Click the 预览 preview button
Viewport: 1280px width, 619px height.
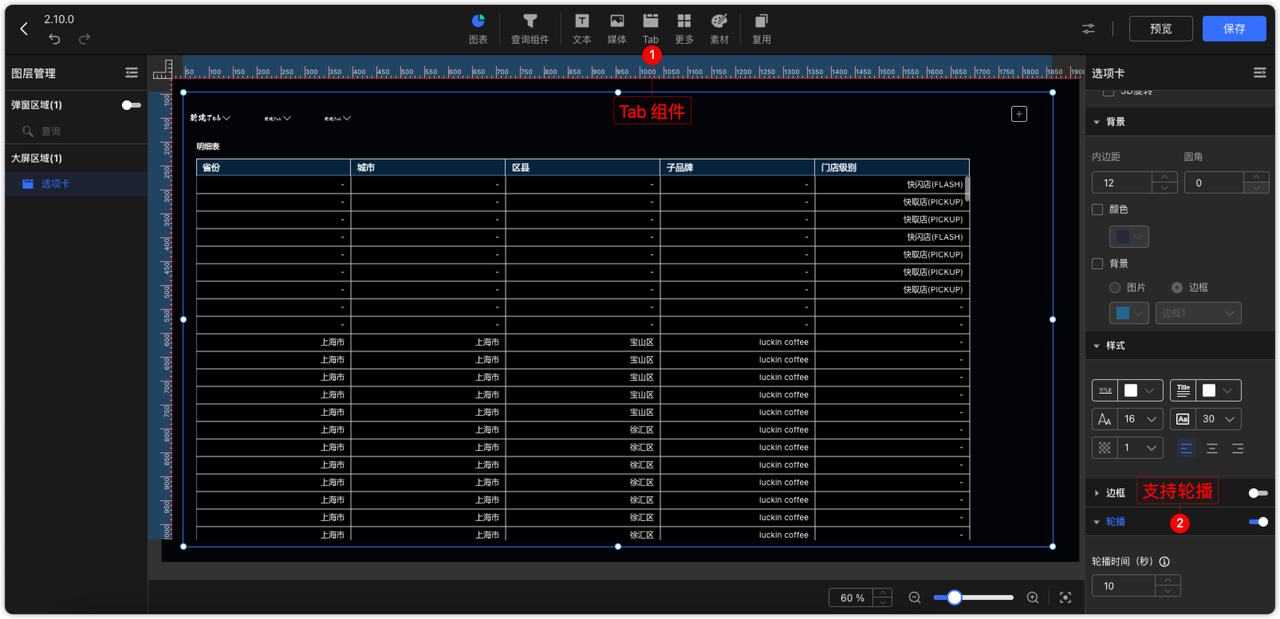click(x=1160, y=28)
